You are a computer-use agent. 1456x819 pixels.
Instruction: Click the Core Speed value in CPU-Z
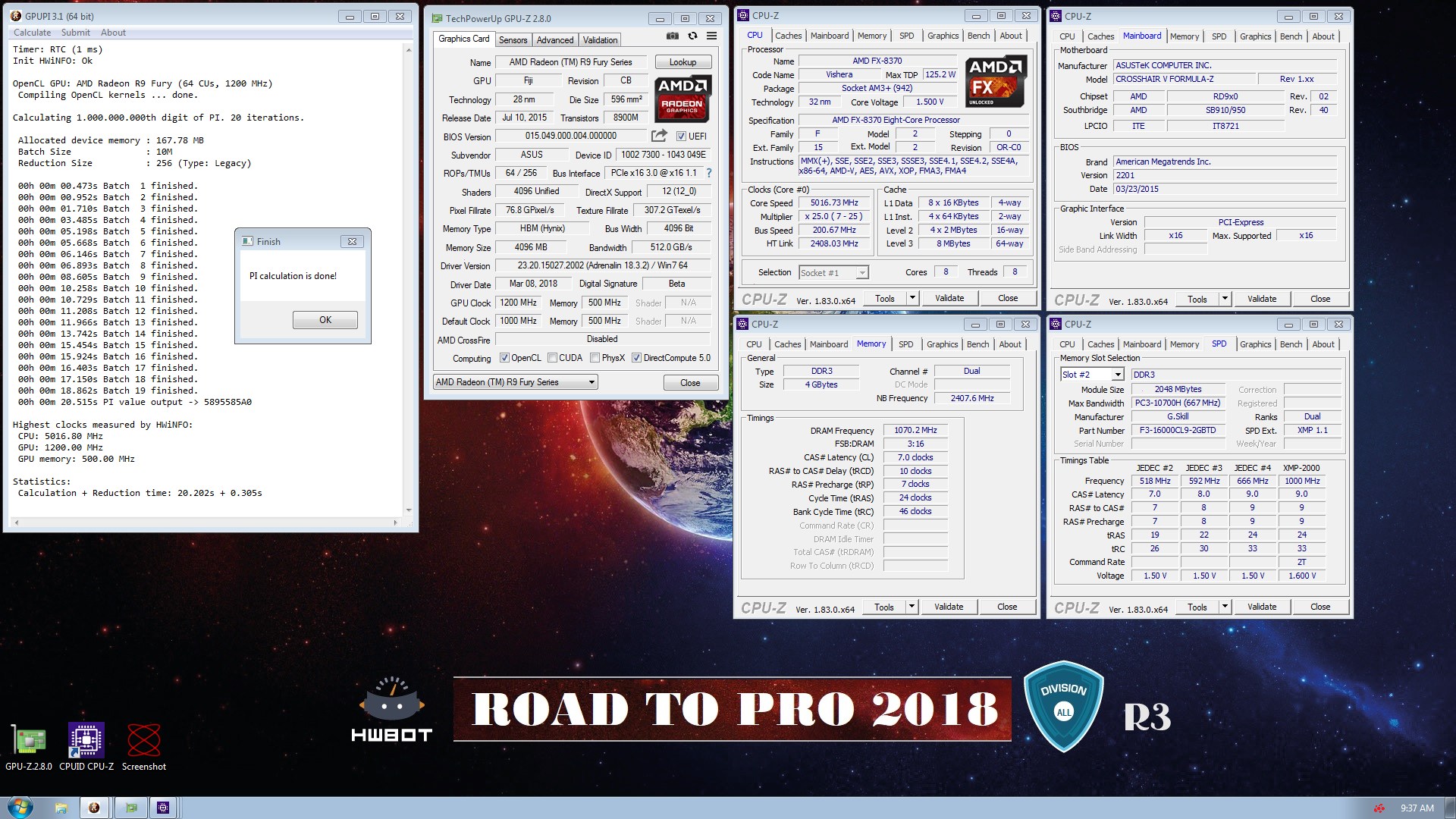(834, 202)
